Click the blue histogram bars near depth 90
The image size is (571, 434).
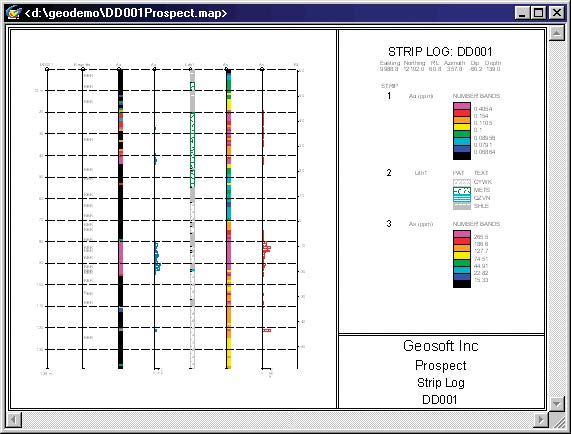(157, 257)
